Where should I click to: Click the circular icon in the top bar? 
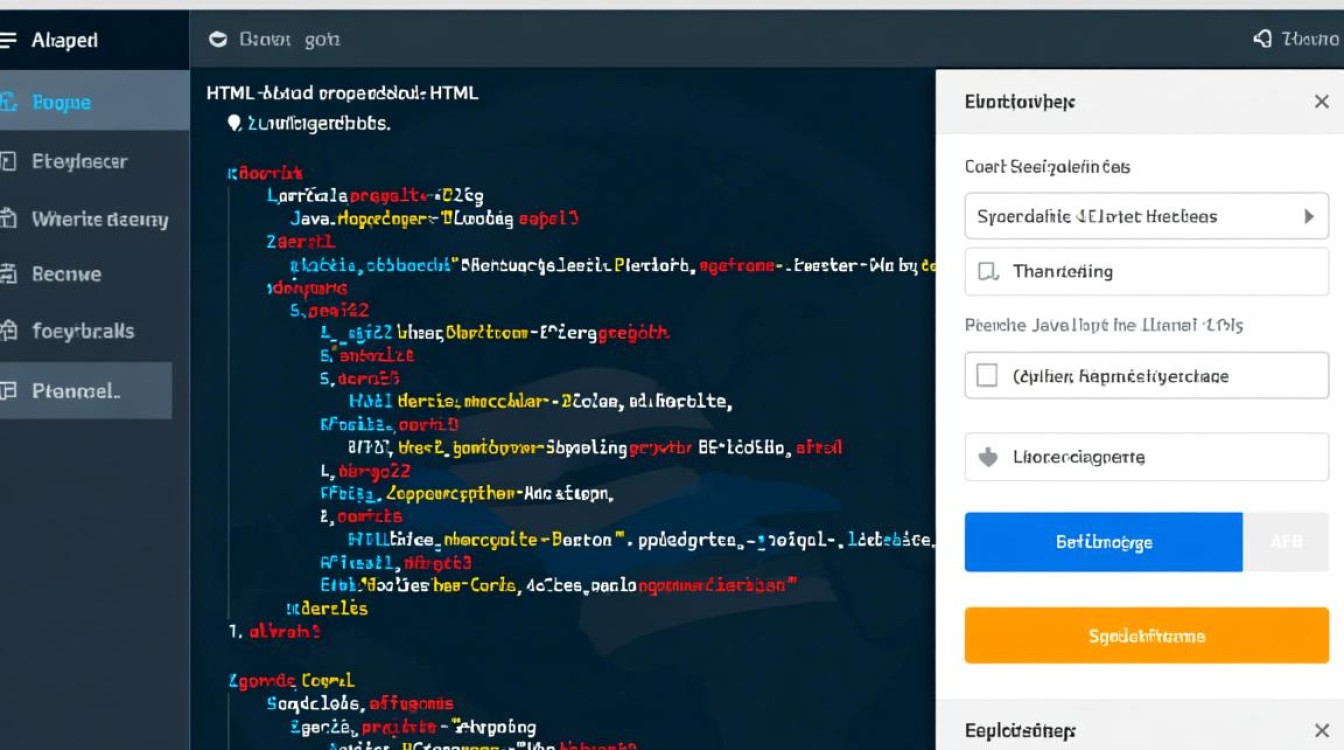(x=217, y=40)
